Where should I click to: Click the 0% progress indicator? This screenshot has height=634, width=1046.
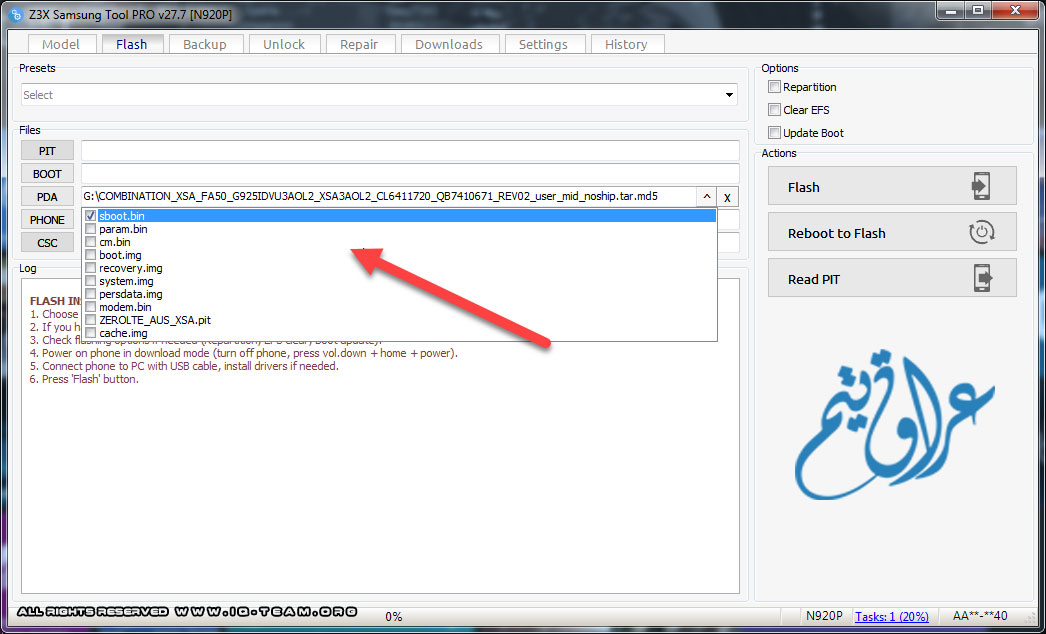pos(394,617)
